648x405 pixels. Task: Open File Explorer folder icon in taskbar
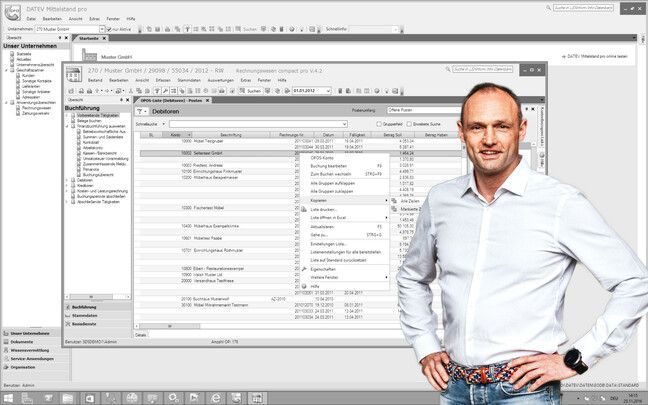pos(68,398)
